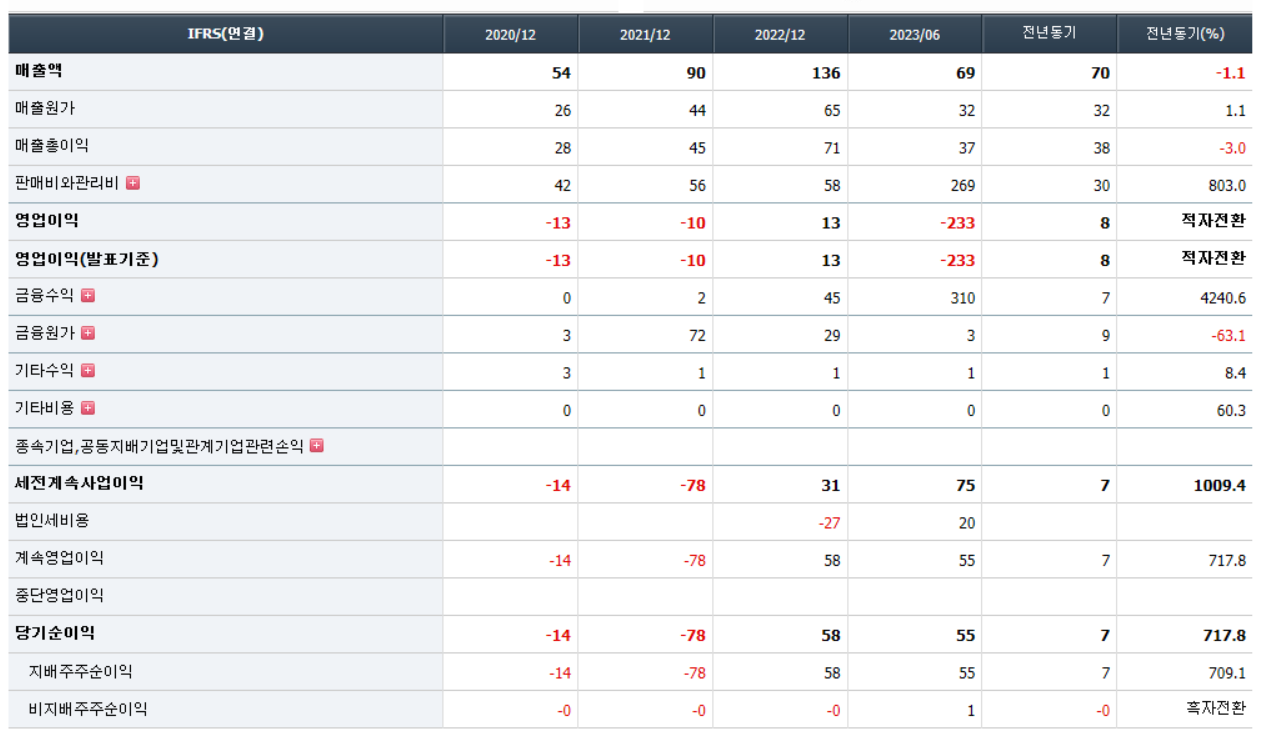Image resolution: width=1261 pixels, height=741 pixels.
Task: Click the -27 value in 법인세비용 row
Action: (x=829, y=523)
